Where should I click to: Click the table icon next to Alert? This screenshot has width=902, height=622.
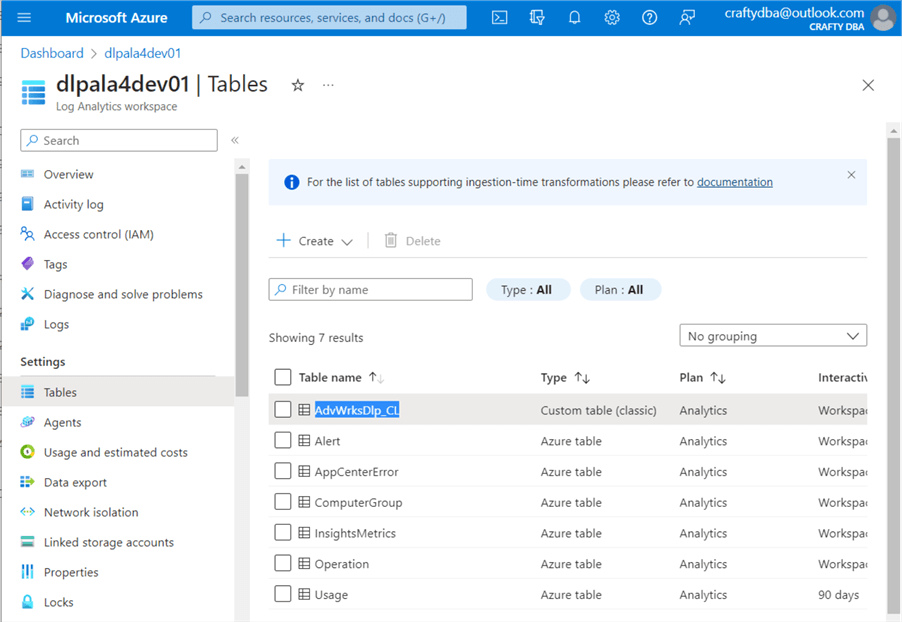coord(304,441)
